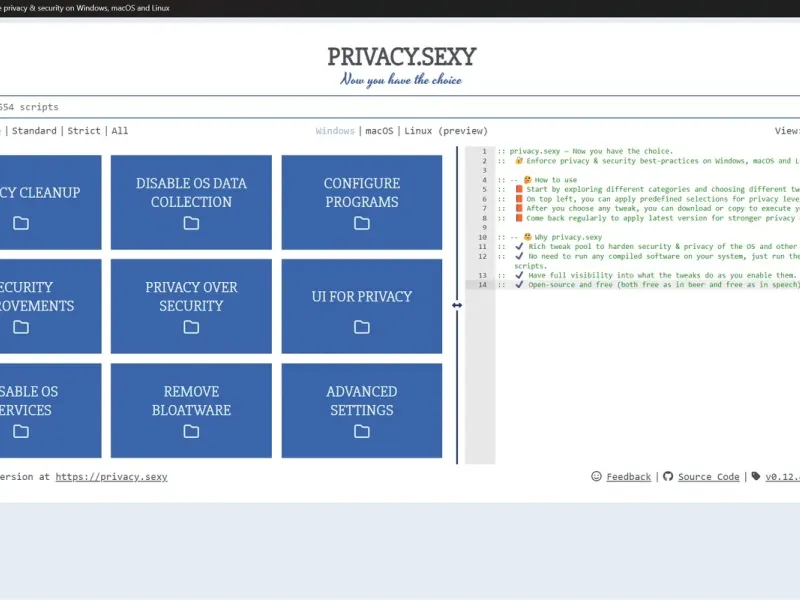800x600 pixels.
Task: Click folder icon under Disable OS Data Collection
Action: point(191,223)
